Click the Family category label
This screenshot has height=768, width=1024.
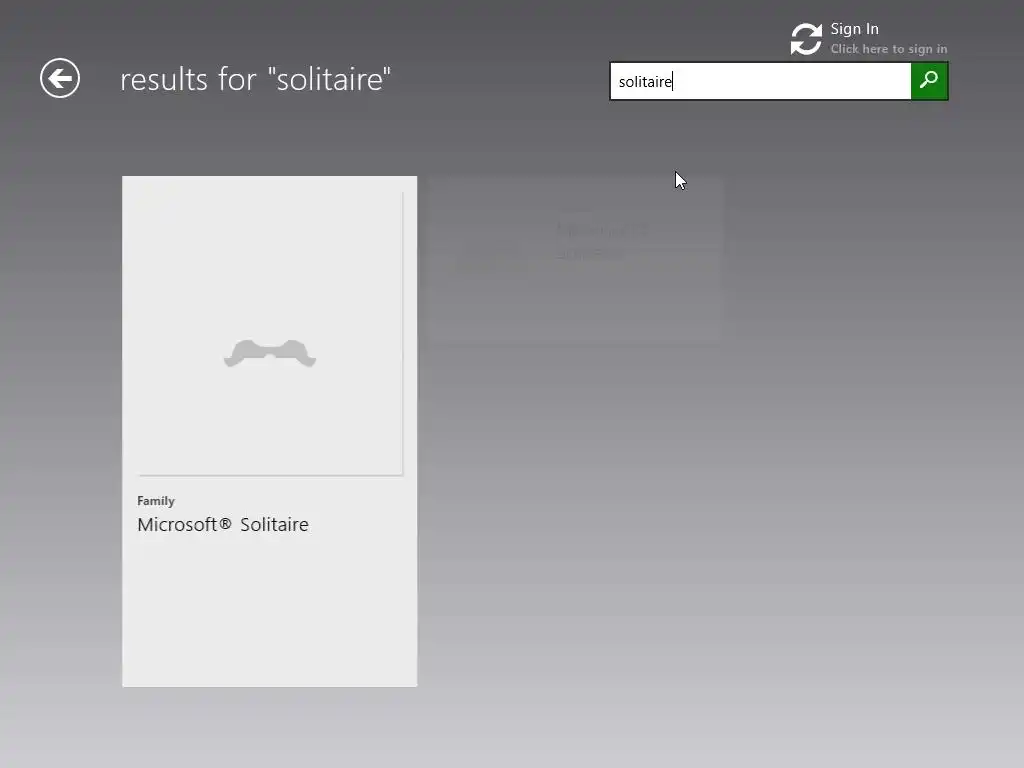click(x=156, y=501)
